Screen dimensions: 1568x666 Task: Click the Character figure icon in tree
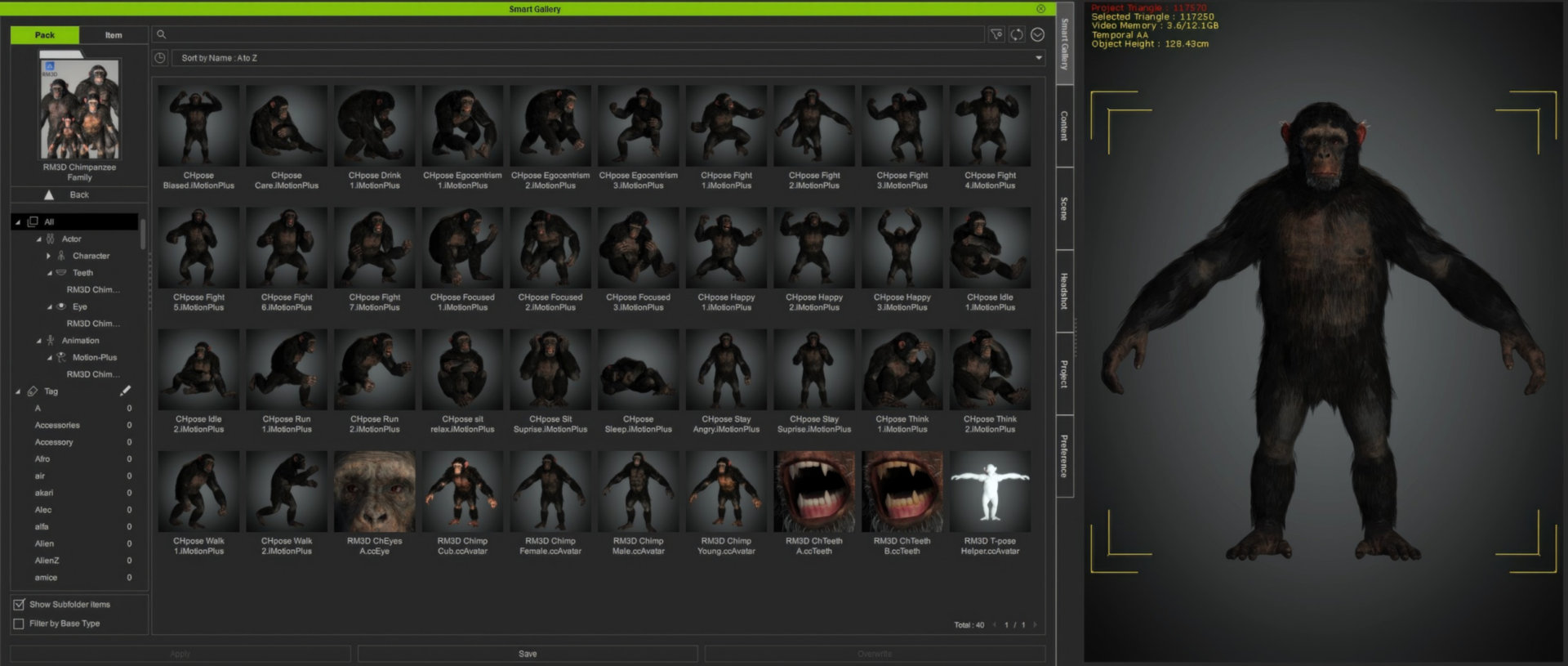click(x=61, y=256)
